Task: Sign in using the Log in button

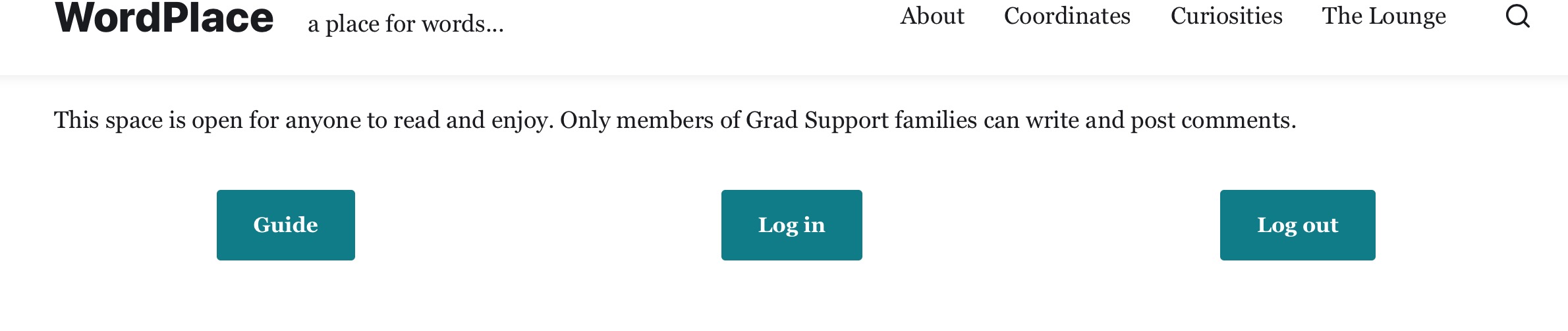Action: tap(791, 225)
